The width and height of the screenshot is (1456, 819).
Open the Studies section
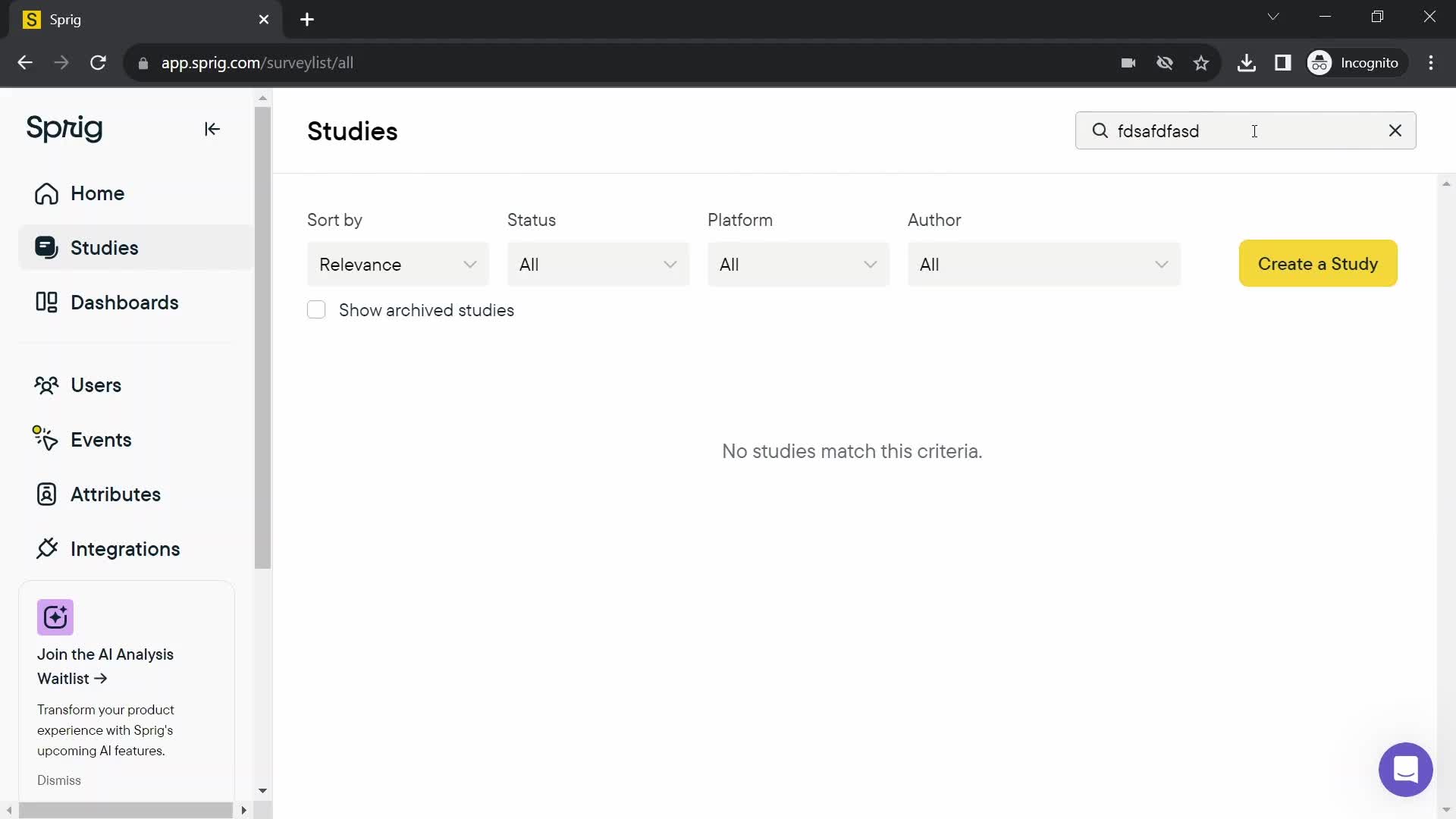click(104, 247)
